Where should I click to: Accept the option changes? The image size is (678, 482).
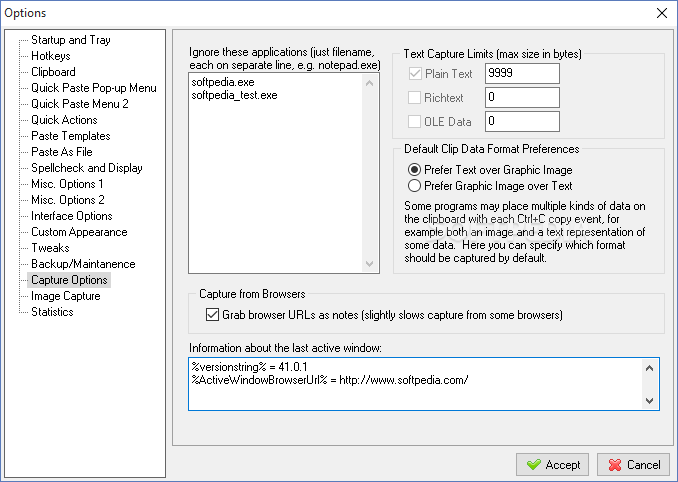coord(552,465)
